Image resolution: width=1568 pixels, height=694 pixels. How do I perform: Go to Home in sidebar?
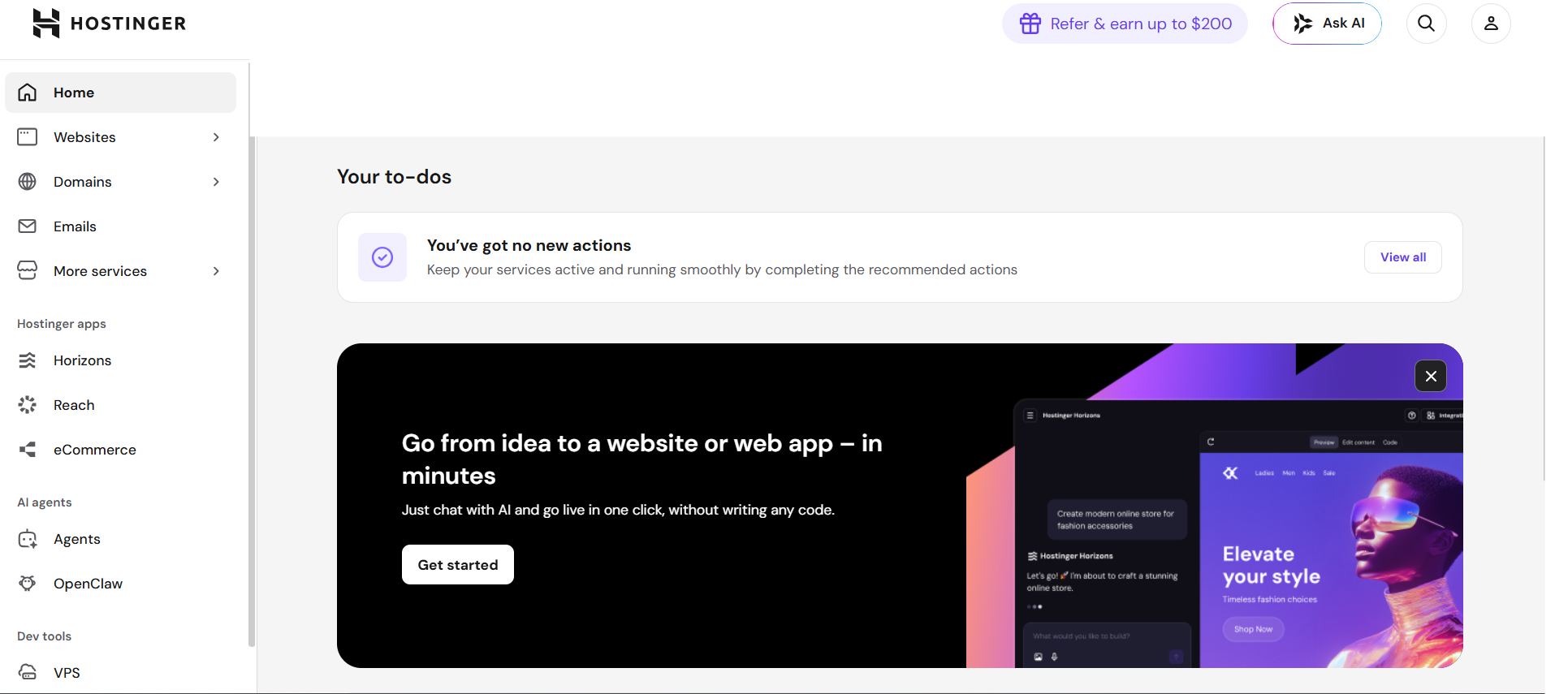[x=120, y=93]
